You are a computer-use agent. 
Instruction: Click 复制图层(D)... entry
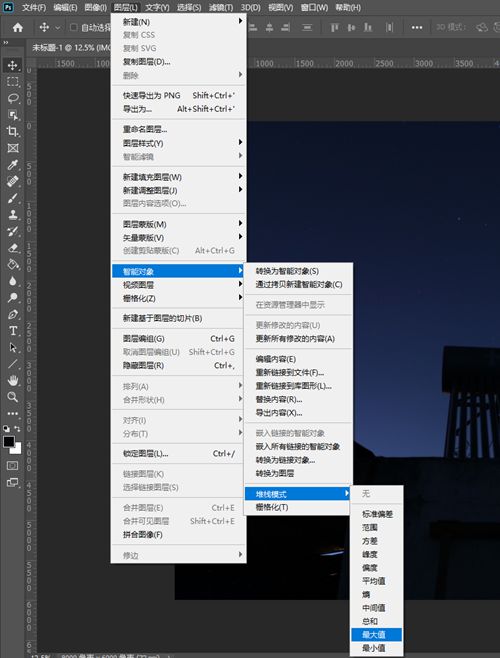coord(179,62)
